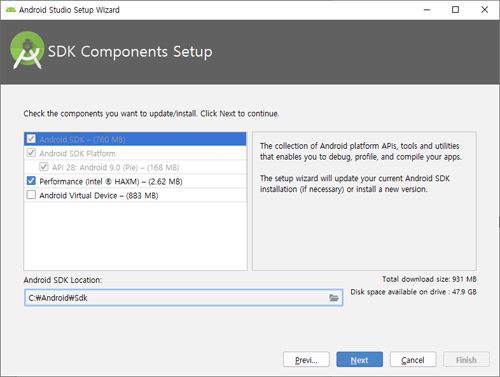Toggle the Android SDK Platform checkbox
Viewport: 500px width, 377px height.
[x=31, y=153]
